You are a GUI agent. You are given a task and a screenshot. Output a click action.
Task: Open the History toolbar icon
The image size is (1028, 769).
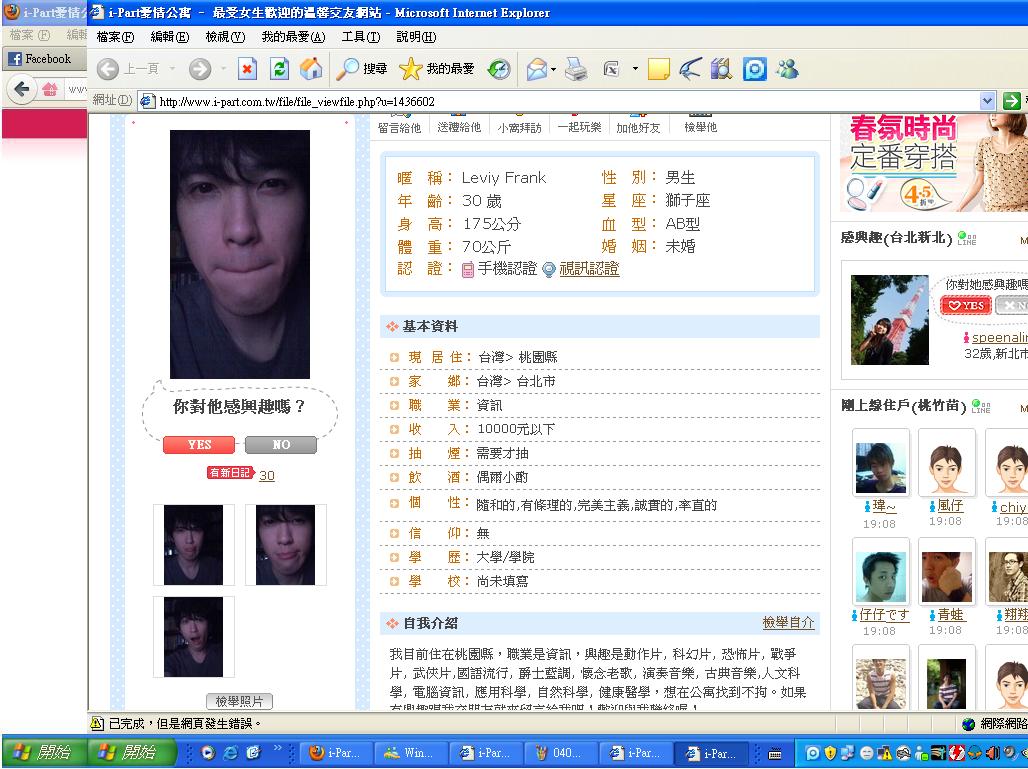498,69
